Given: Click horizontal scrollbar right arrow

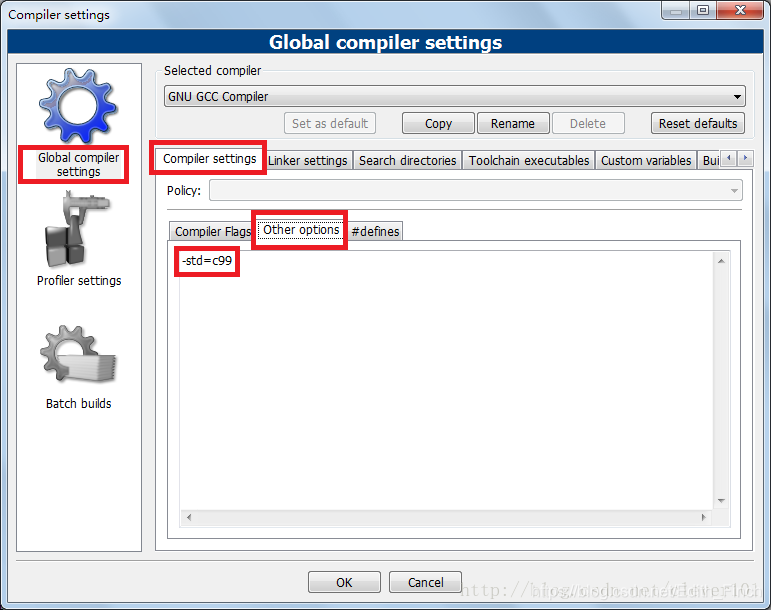Looking at the screenshot, I should (704, 517).
